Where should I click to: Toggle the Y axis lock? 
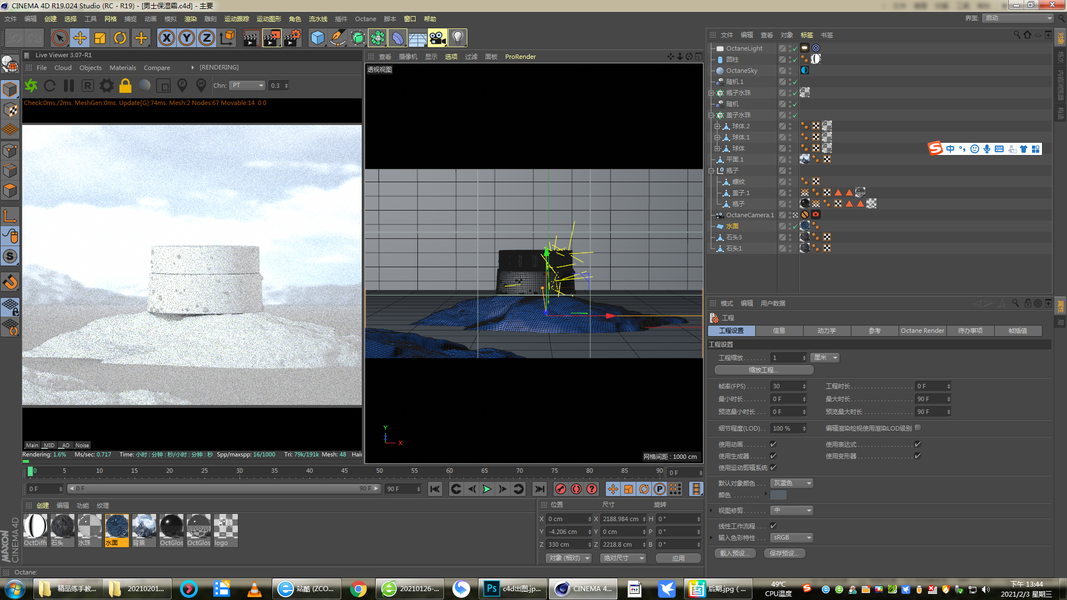[x=186, y=38]
